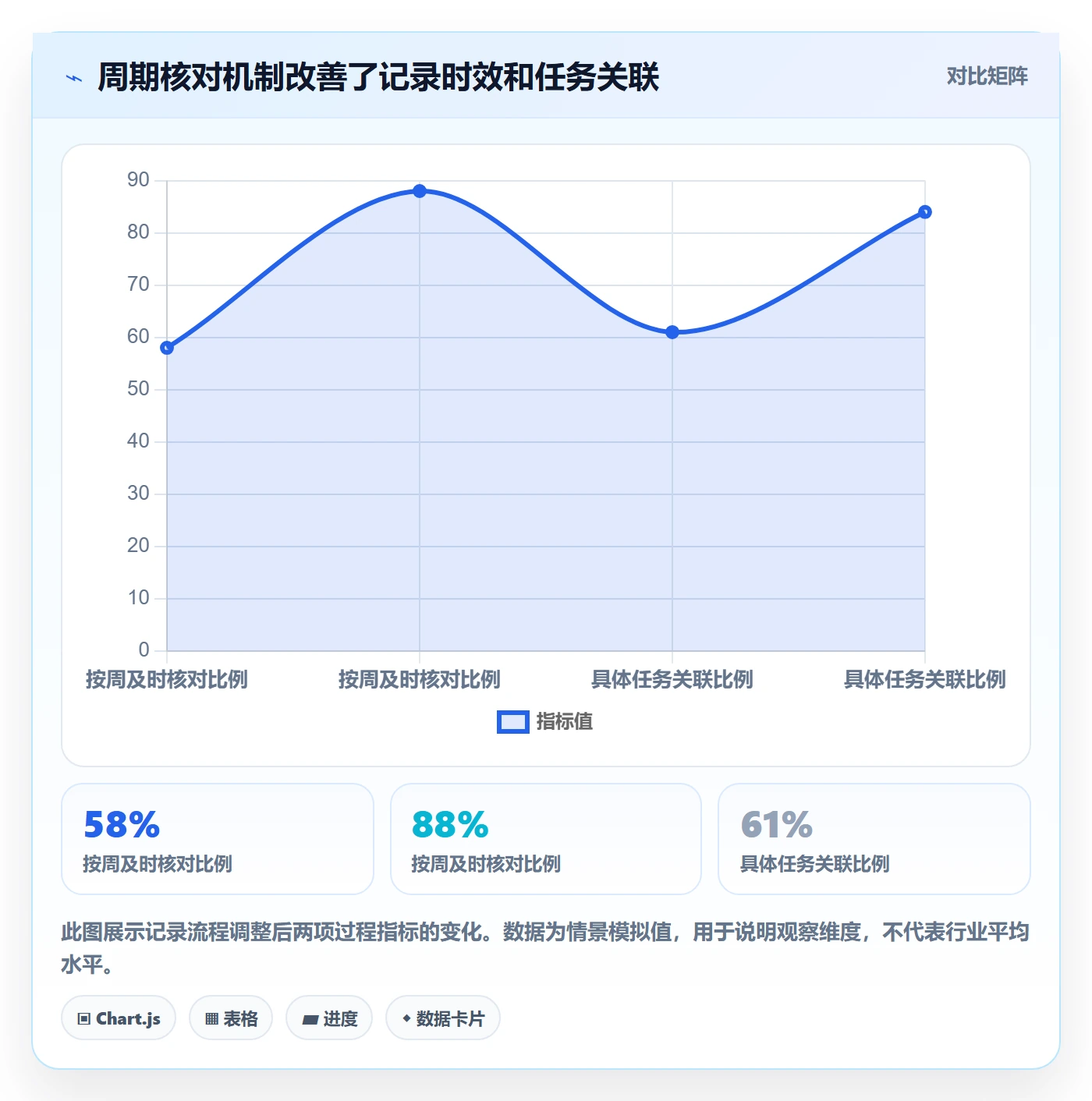Image resolution: width=1092 pixels, height=1101 pixels.
Task: Select the 数据卡片 tag chip
Action: click(443, 1018)
